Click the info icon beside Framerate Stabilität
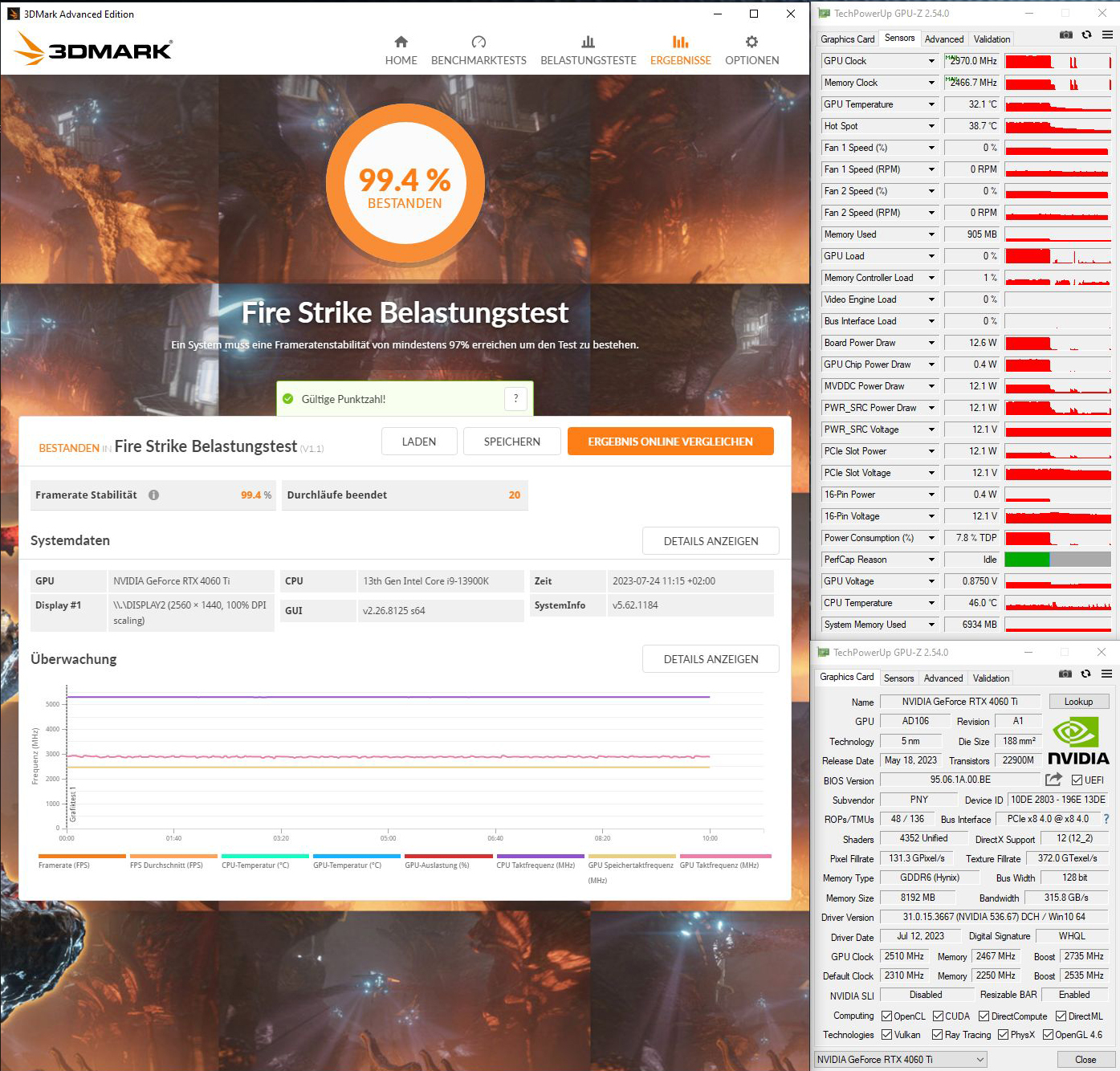 click(x=153, y=495)
